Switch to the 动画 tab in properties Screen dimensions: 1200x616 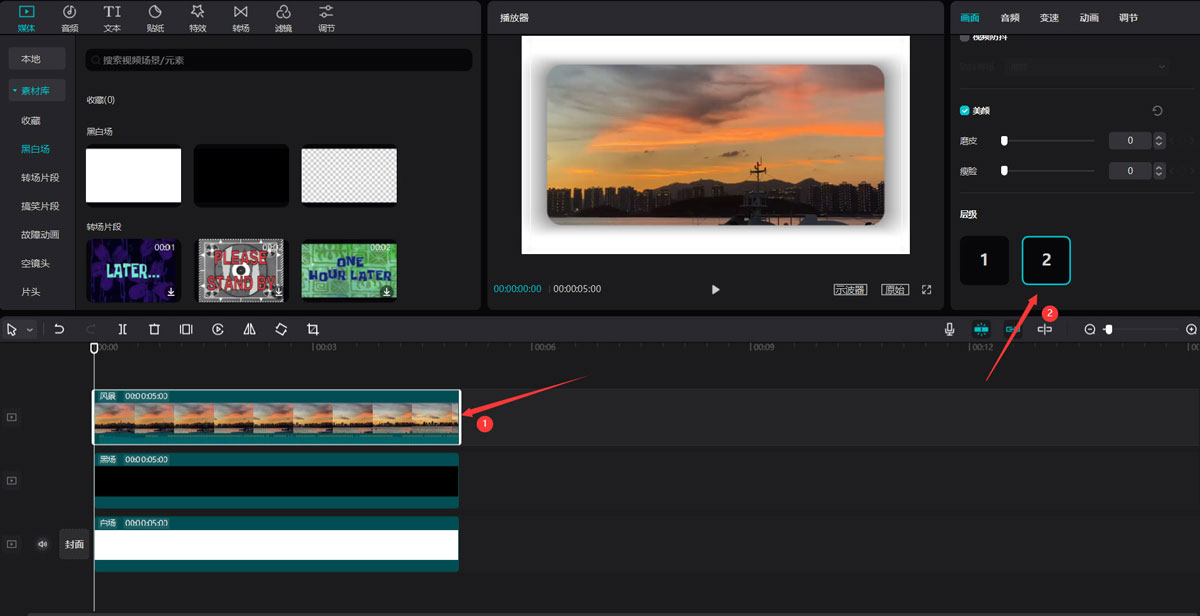pos(1089,17)
